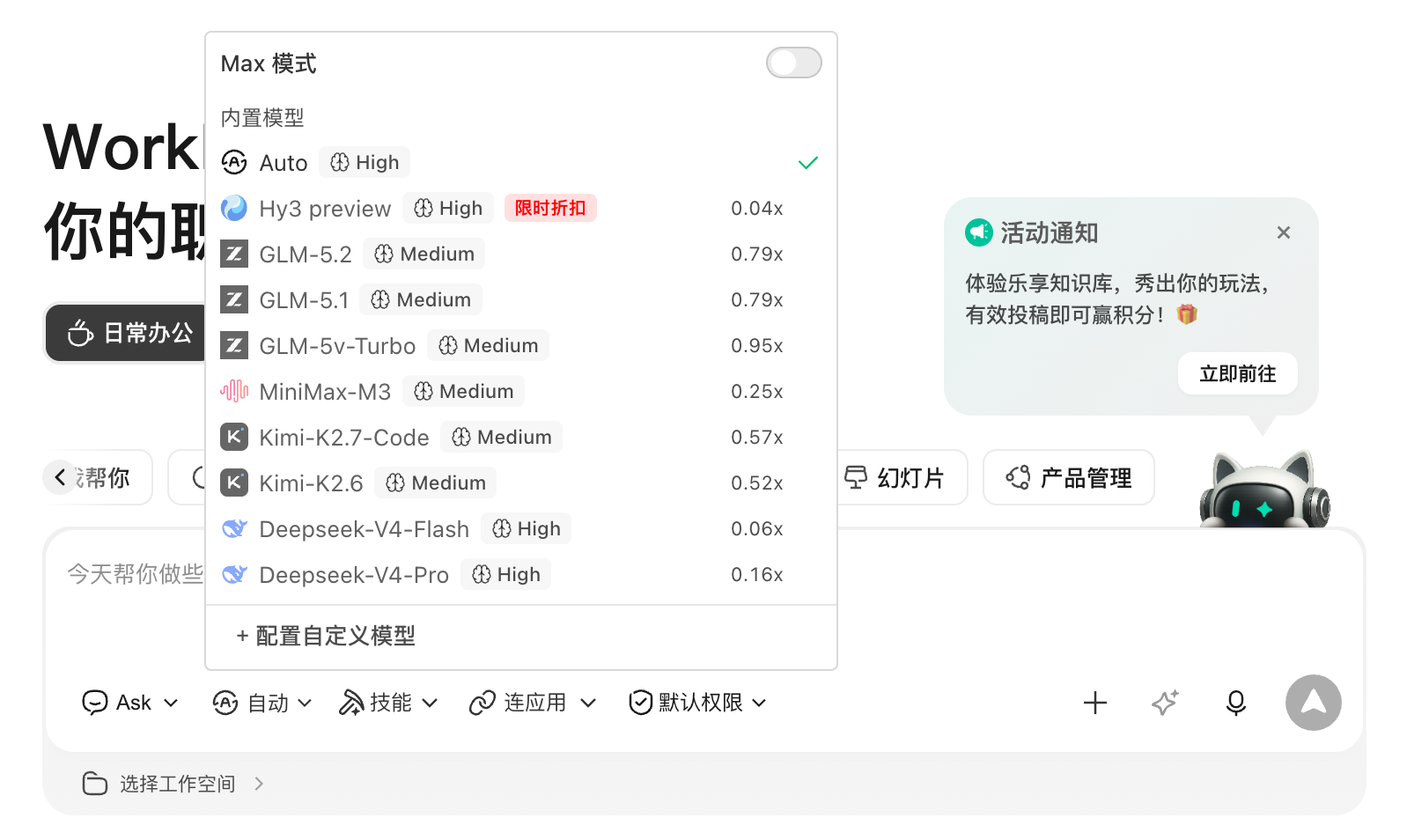The width and height of the screenshot is (1407, 840).
Task: Click the High badge on Deepseek-V4-Pro
Action: pyautogui.click(x=506, y=575)
